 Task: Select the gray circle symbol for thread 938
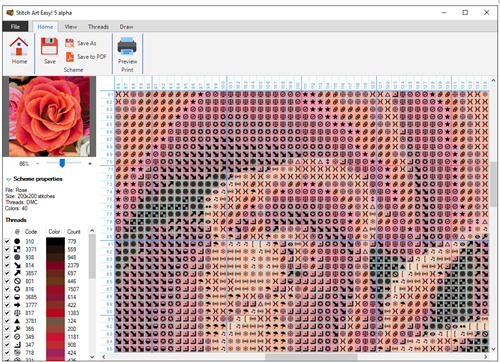[17, 257]
